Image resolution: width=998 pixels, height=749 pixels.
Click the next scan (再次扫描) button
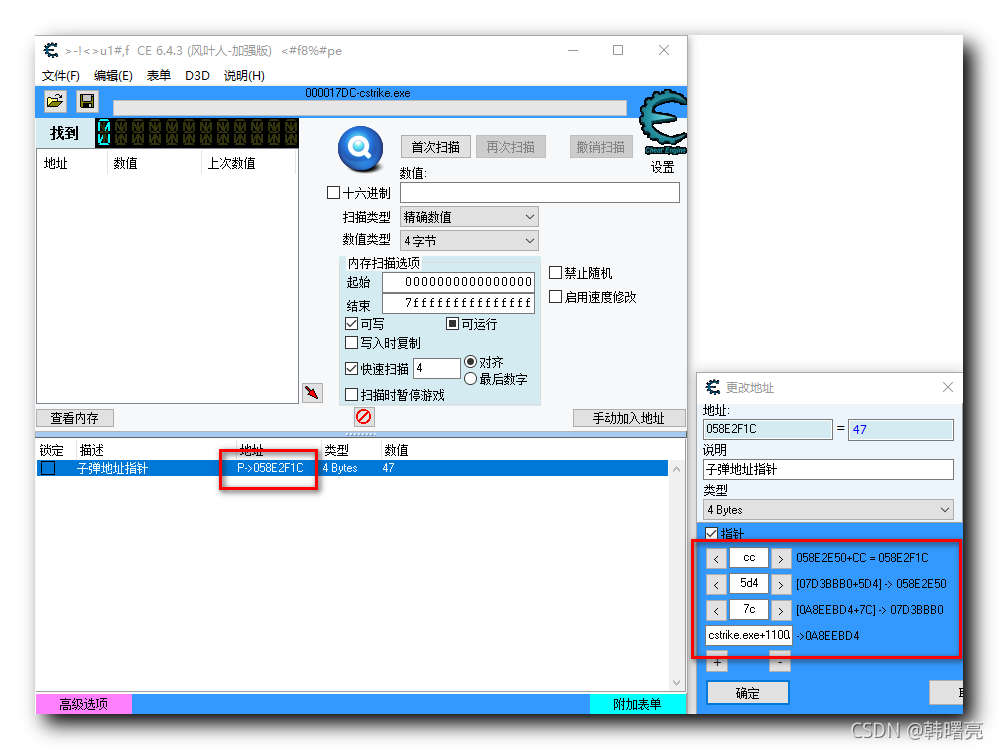pos(510,147)
